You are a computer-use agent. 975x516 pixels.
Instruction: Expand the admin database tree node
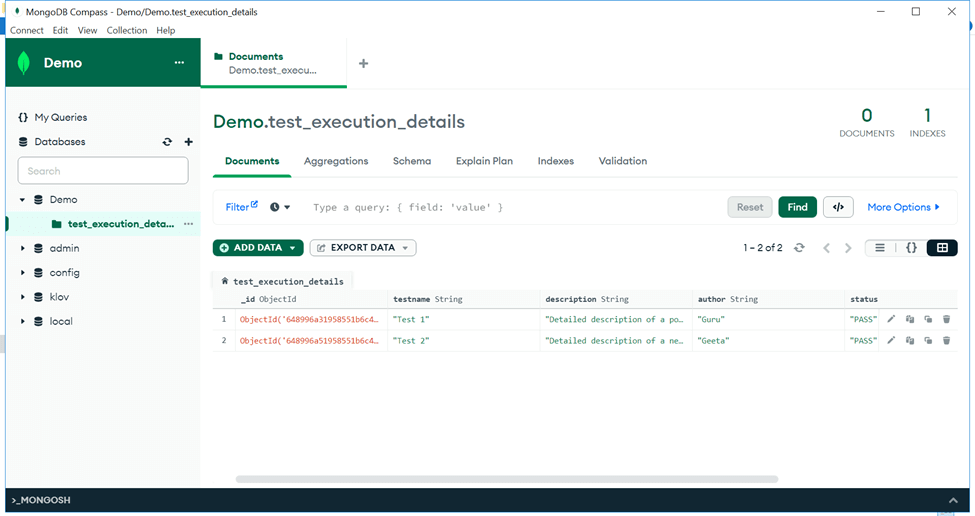pyautogui.click(x=23, y=248)
